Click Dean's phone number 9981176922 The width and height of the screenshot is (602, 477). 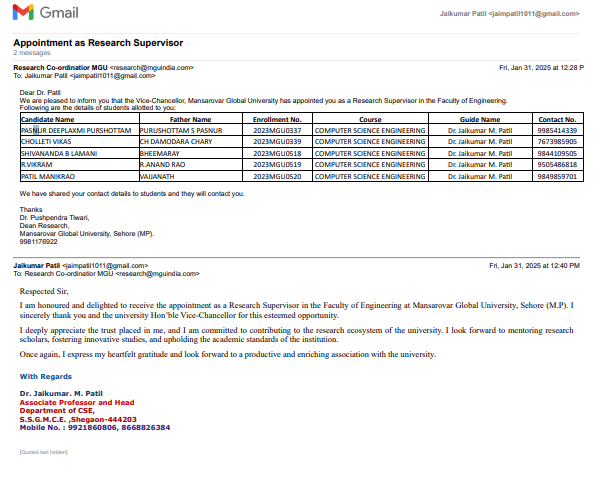(41, 240)
